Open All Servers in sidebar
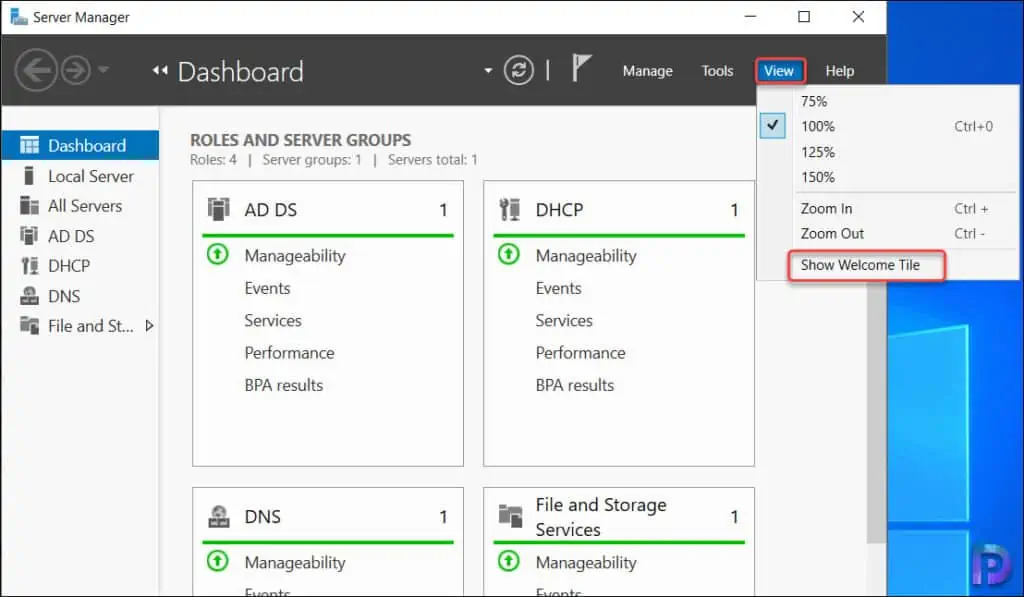The height and width of the screenshot is (597, 1024). [80, 206]
